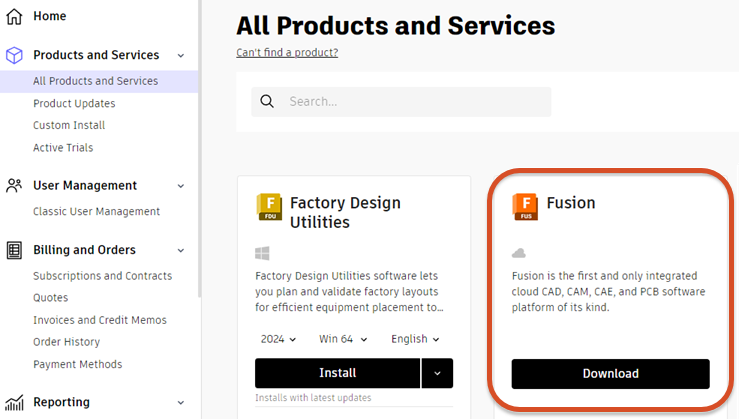Image resolution: width=739 pixels, height=419 pixels.
Task: Open the 2024 version dropdown
Action: (279, 339)
